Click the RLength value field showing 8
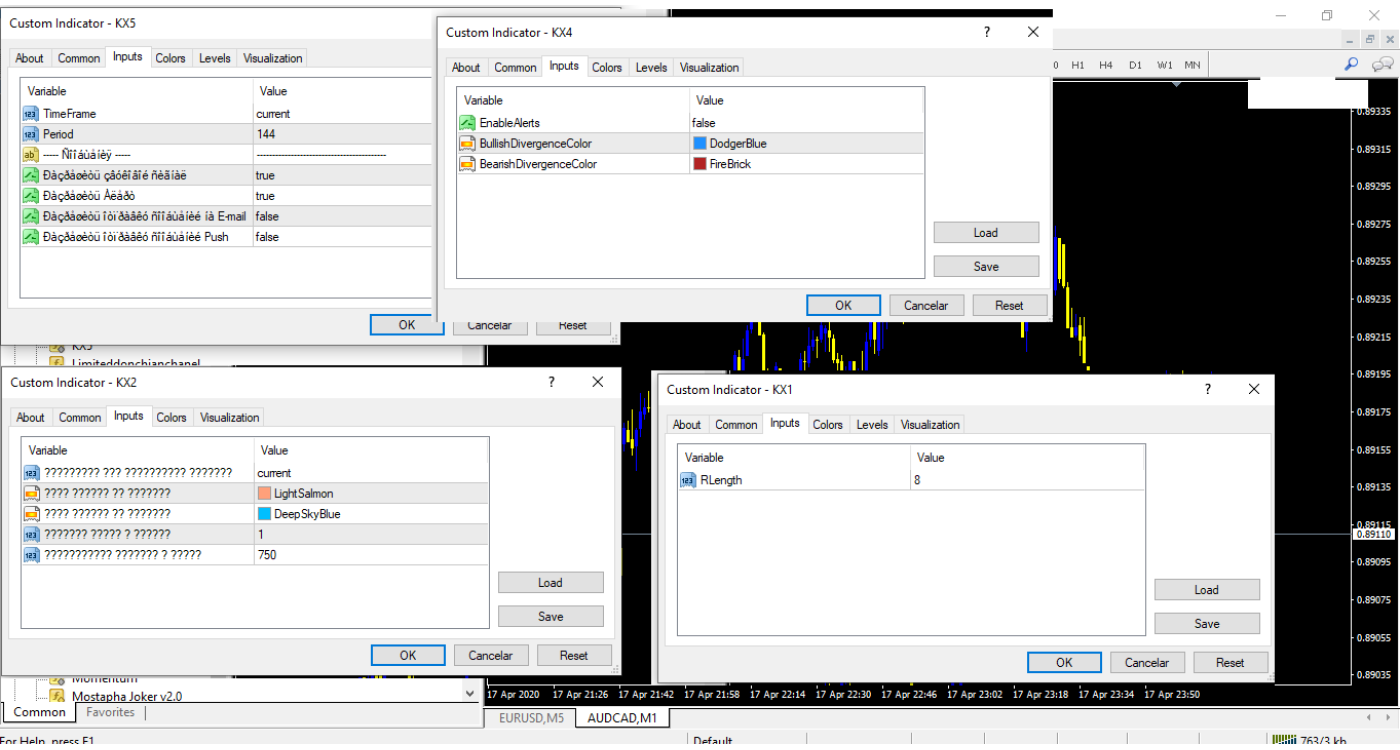This screenshot has width=1400, height=750. 1026,480
